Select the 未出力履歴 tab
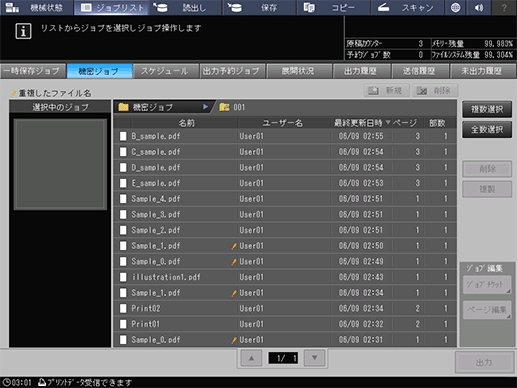Screen dimensions: 517x388 point(483,71)
